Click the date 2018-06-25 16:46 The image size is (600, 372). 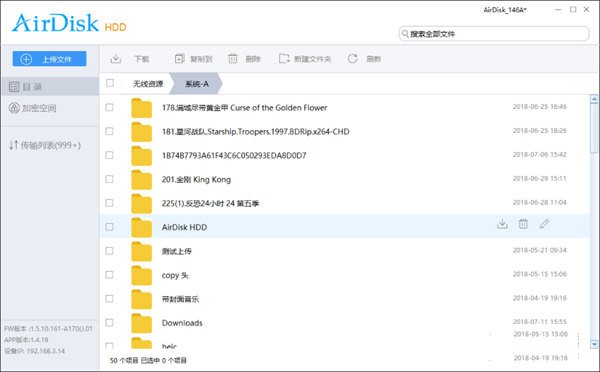(540, 107)
